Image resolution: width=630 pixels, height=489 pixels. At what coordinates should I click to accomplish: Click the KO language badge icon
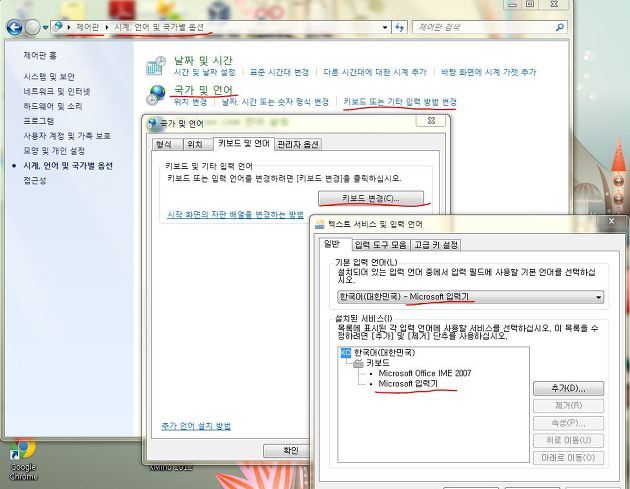point(346,353)
